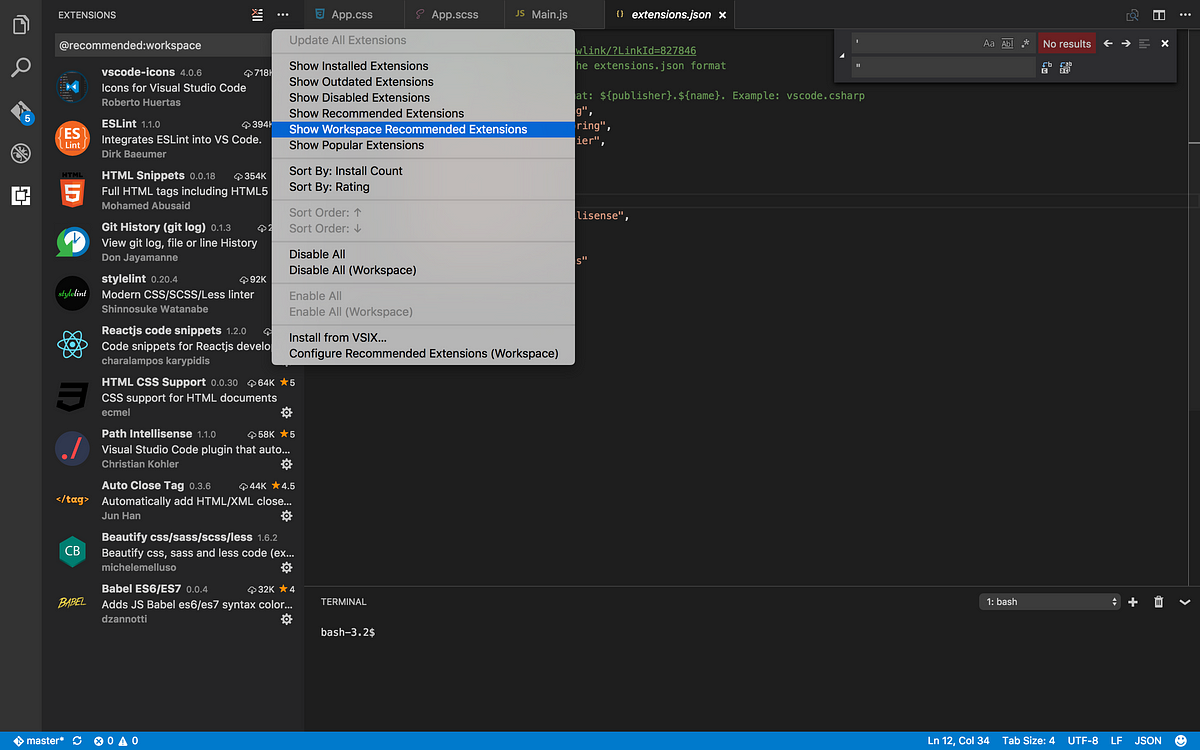The height and width of the screenshot is (750, 1200).
Task: Open manage gear for Path Intellisense
Action: click(x=286, y=464)
